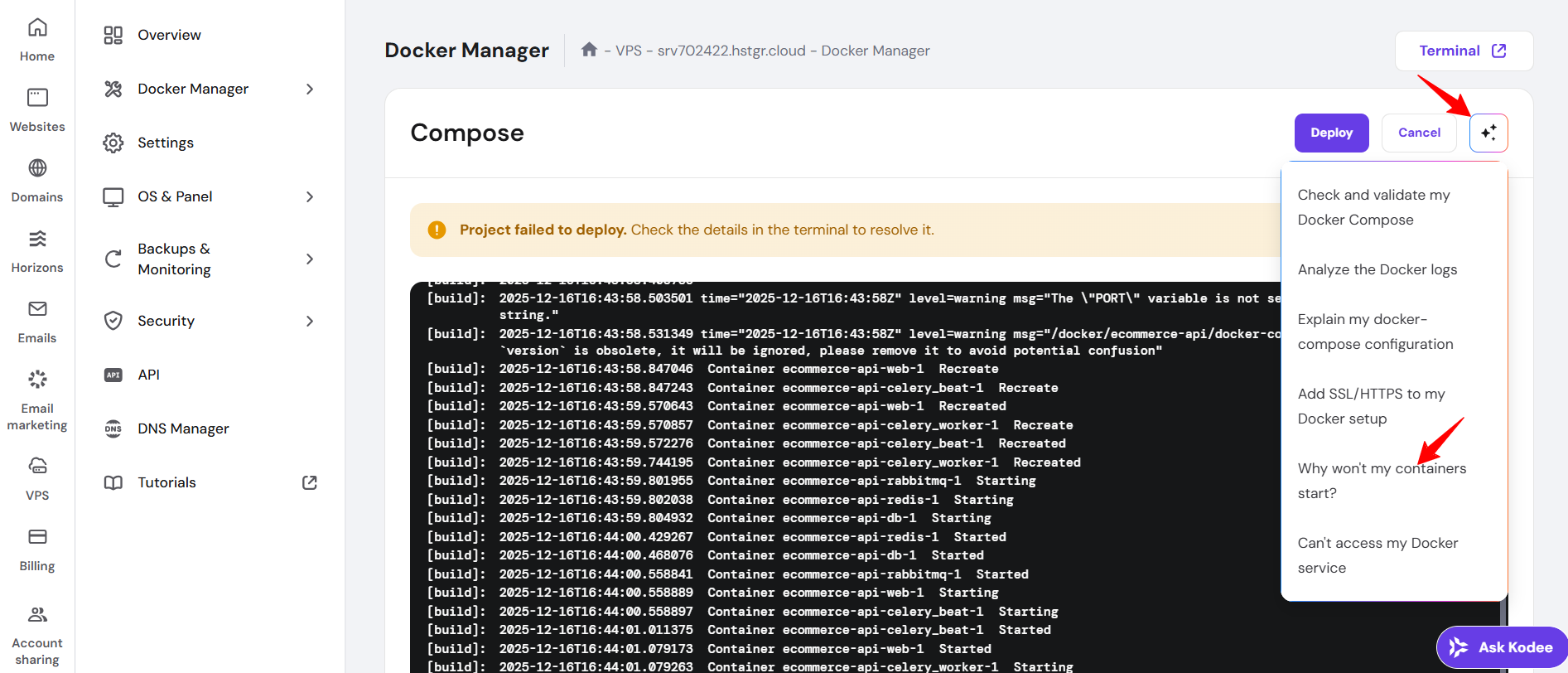Open Emails envelope icon
This screenshot has width=1568, height=673.
pos(37,309)
